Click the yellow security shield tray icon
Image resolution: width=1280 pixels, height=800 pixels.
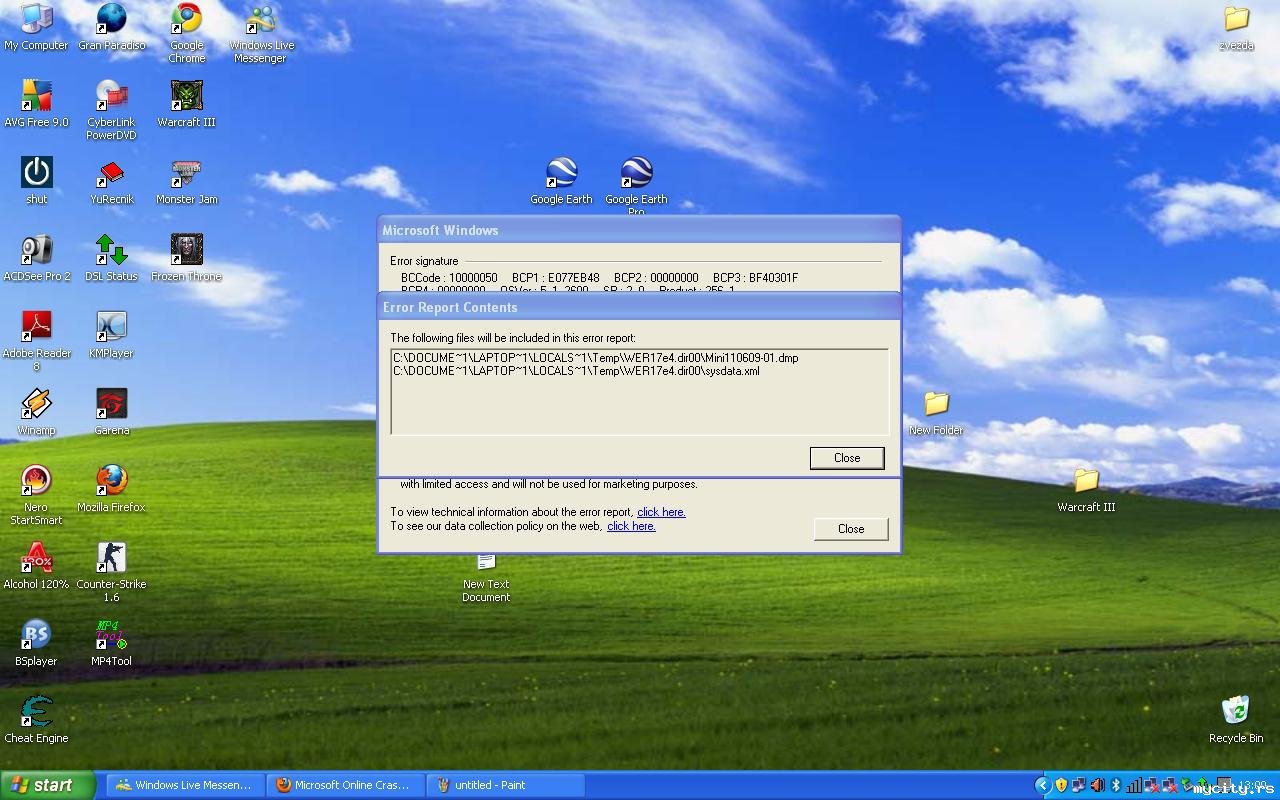tap(1061, 785)
